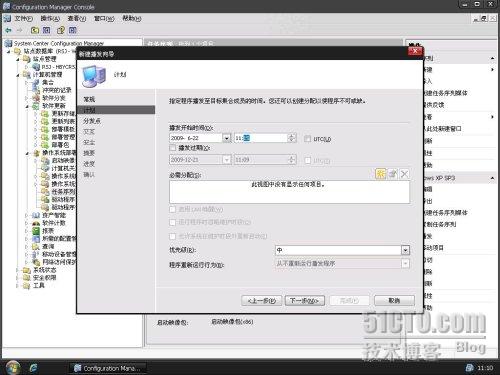Click the system tray icon beside the clock
The height and width of the screenshot is (375, 500).
pyautogui.click(x=469, y=368)
